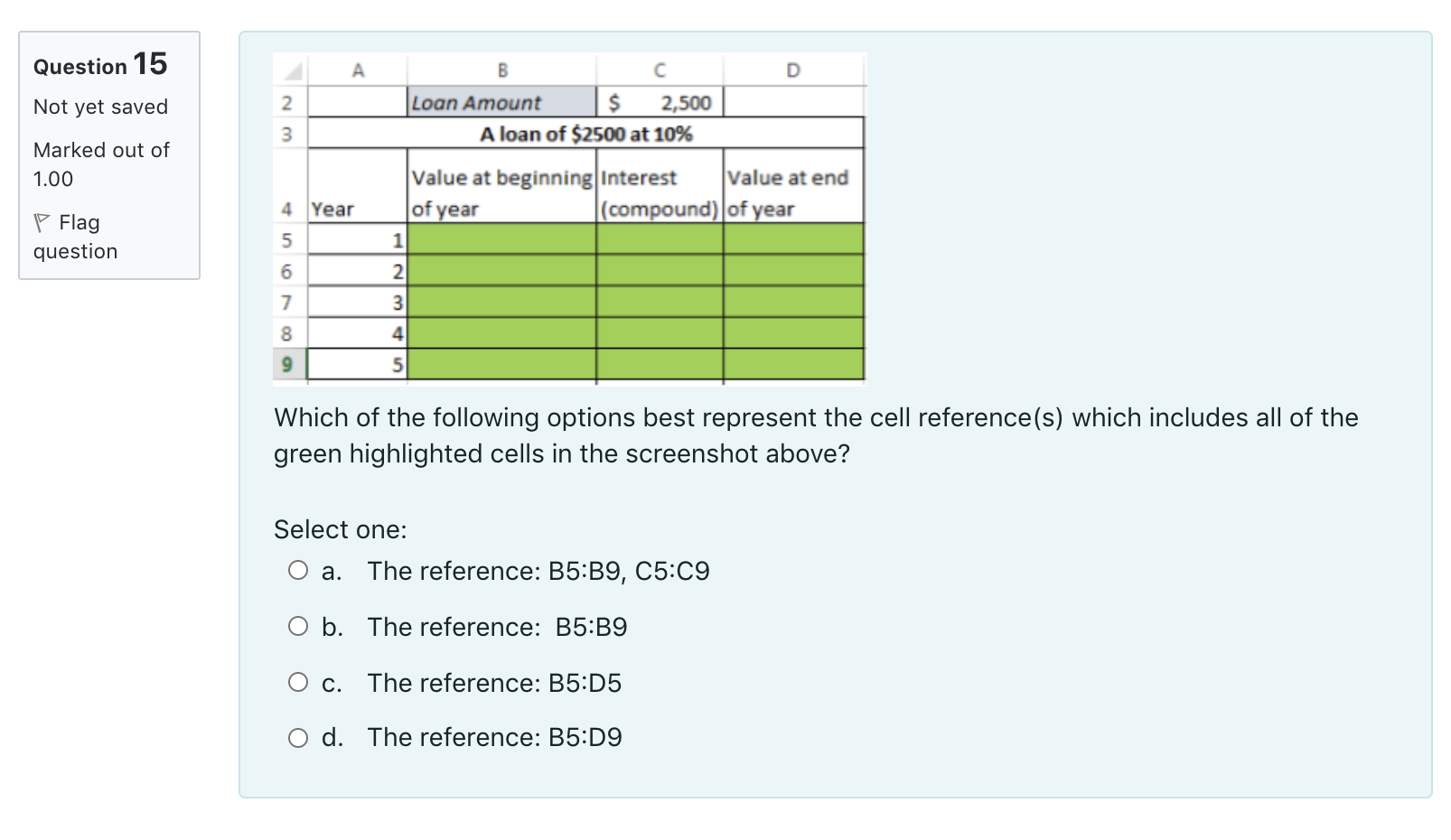Click column header D in the spreadsheet
Screen dimensions: 1451x840
pyautogui.click(x=793, y=70)
